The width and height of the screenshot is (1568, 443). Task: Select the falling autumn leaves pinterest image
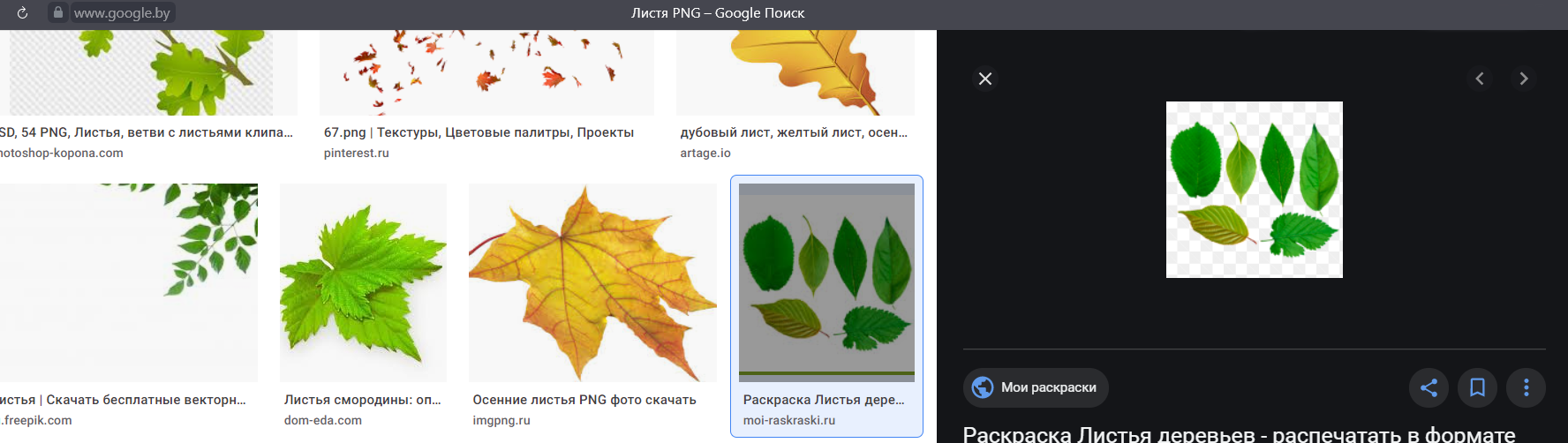pyautogui.click(x=486, y=72)
